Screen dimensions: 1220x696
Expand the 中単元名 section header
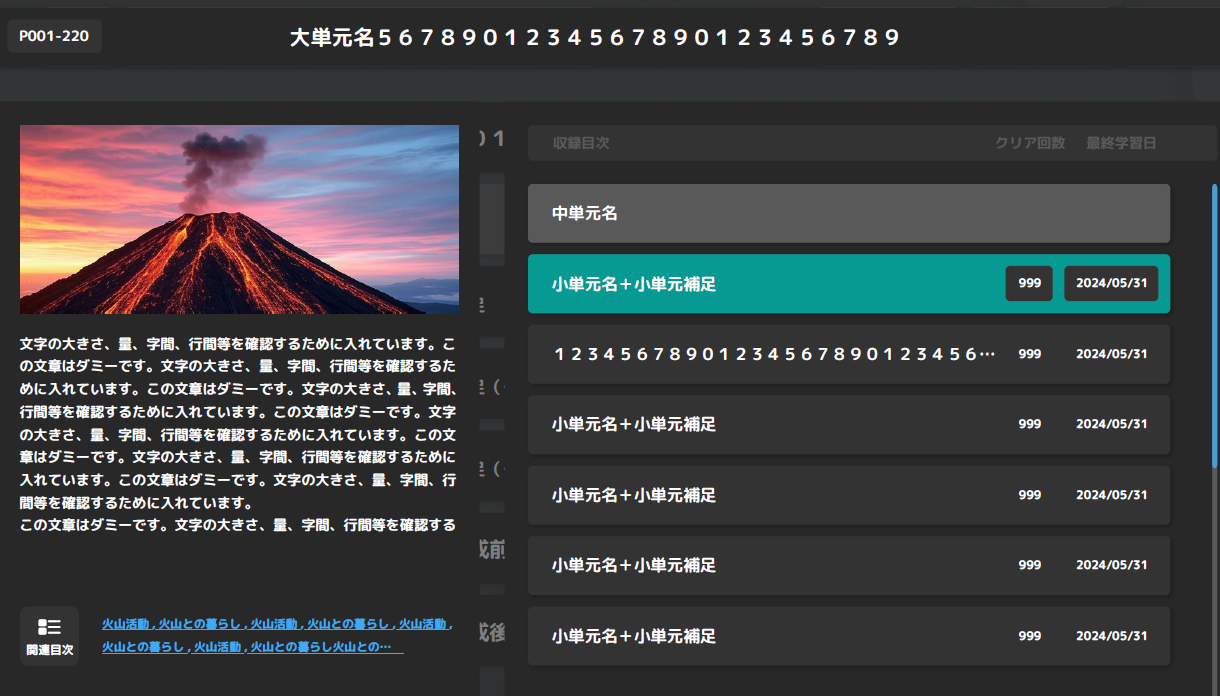pyautogui.click(x=848, y=213)
